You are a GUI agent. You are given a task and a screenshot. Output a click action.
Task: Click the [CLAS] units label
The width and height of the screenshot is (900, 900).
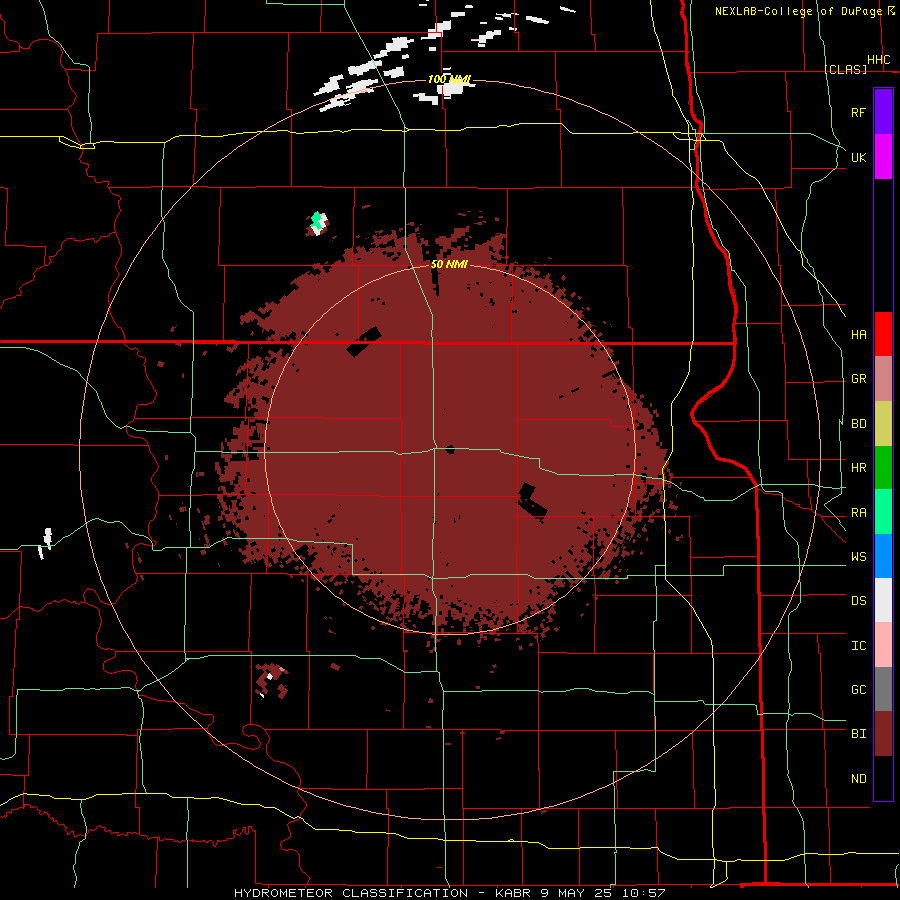pos(845,69)
